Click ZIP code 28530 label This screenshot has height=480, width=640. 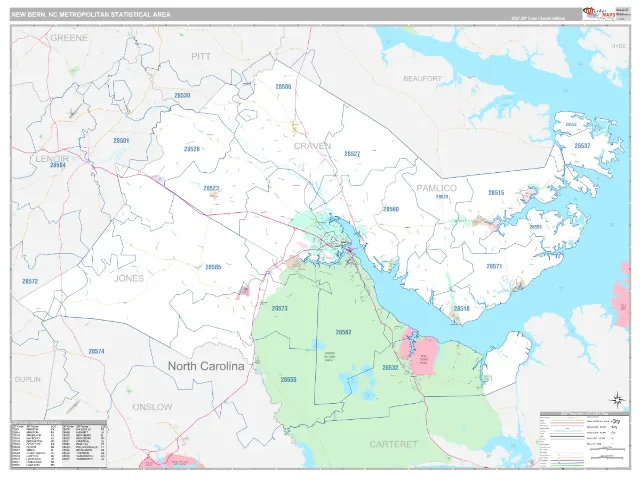[182, 96]
